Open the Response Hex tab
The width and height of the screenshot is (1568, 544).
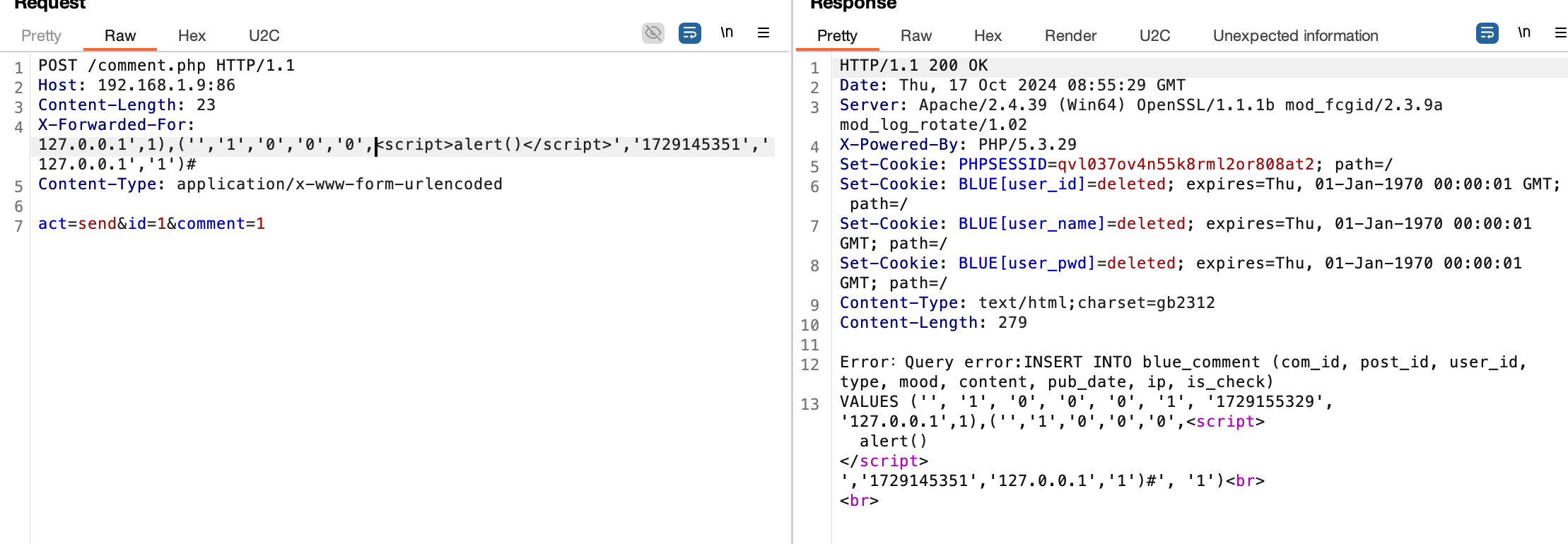pyautogui.click(x=988, y=35)
